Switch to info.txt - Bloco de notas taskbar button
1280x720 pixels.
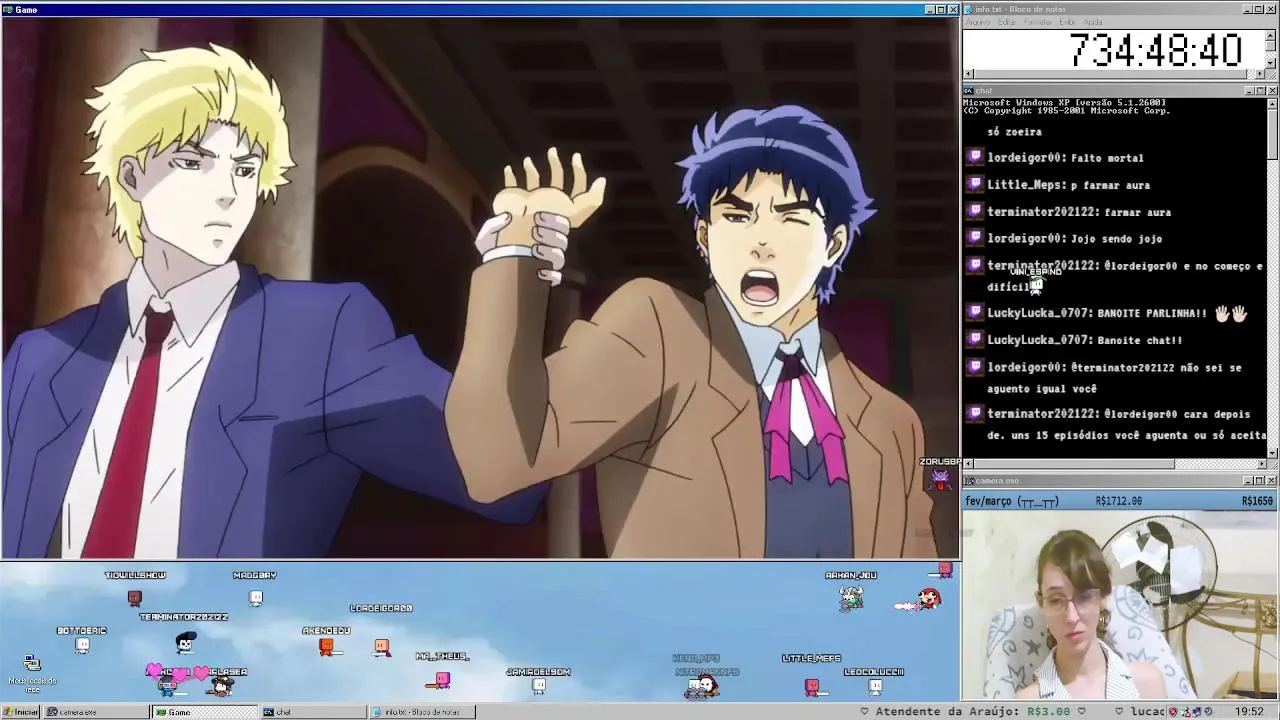[x=422, y=712]
